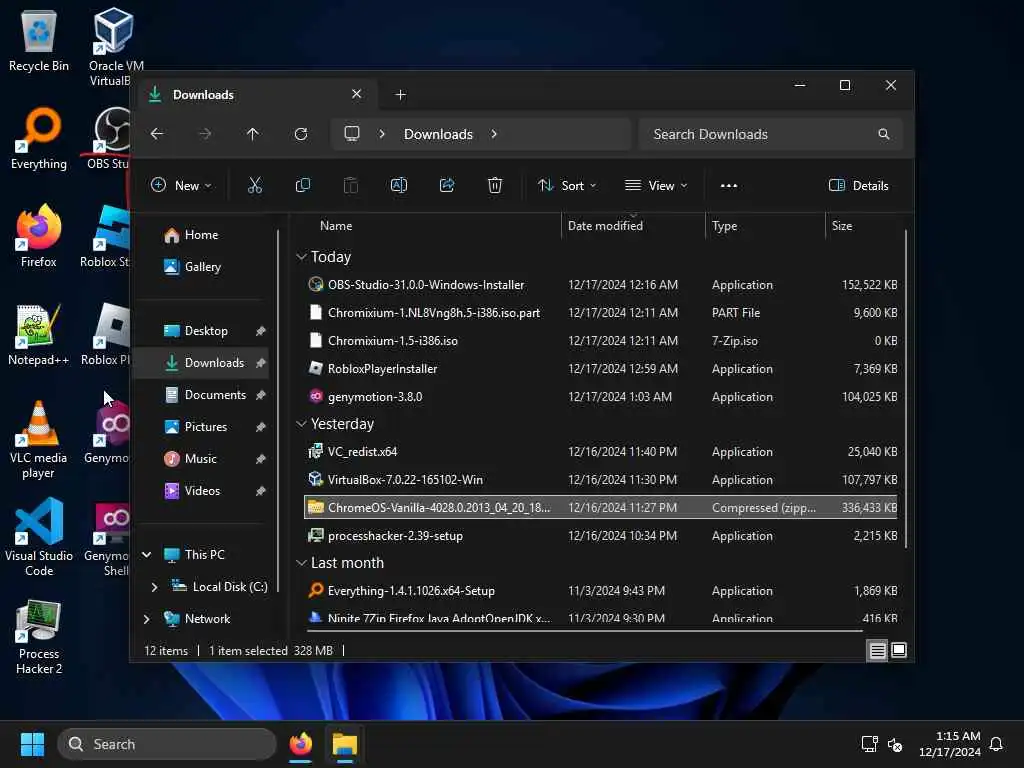Click the Rename icon in toolbar
The image size is (1024, 768).
point(398,185)
